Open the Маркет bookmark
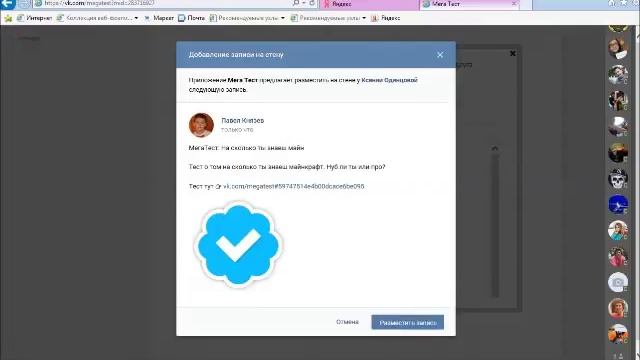The image size is (640, 360). click(159, 18)
